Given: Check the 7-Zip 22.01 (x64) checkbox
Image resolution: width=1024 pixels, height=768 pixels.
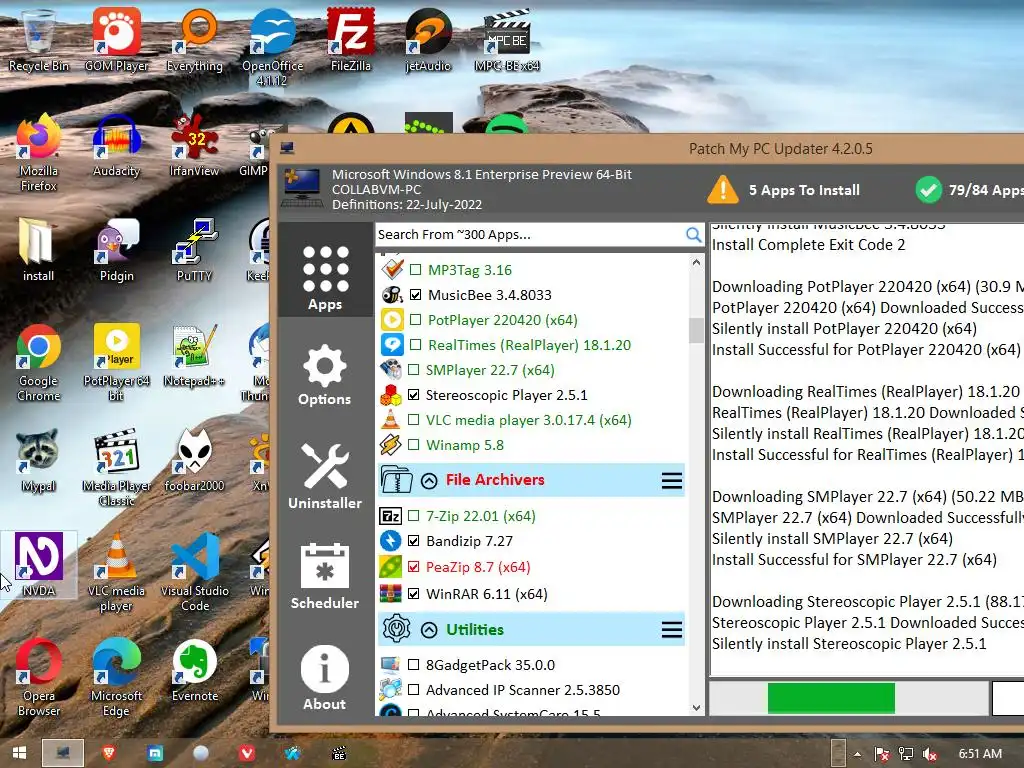Looking at the screenshot, I should [x=413, y=516].
